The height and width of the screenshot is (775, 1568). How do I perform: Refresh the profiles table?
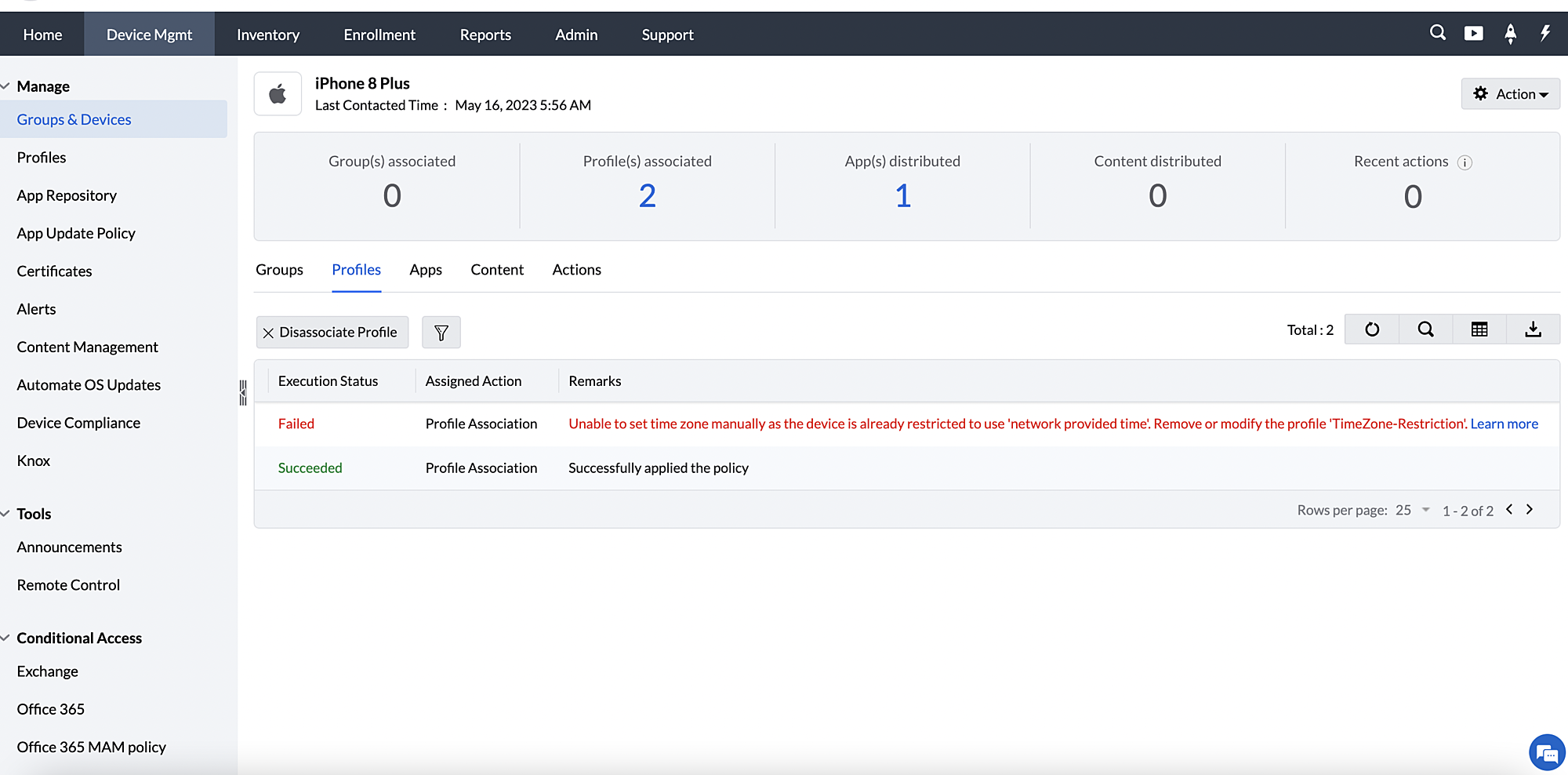click(1372, 329)
